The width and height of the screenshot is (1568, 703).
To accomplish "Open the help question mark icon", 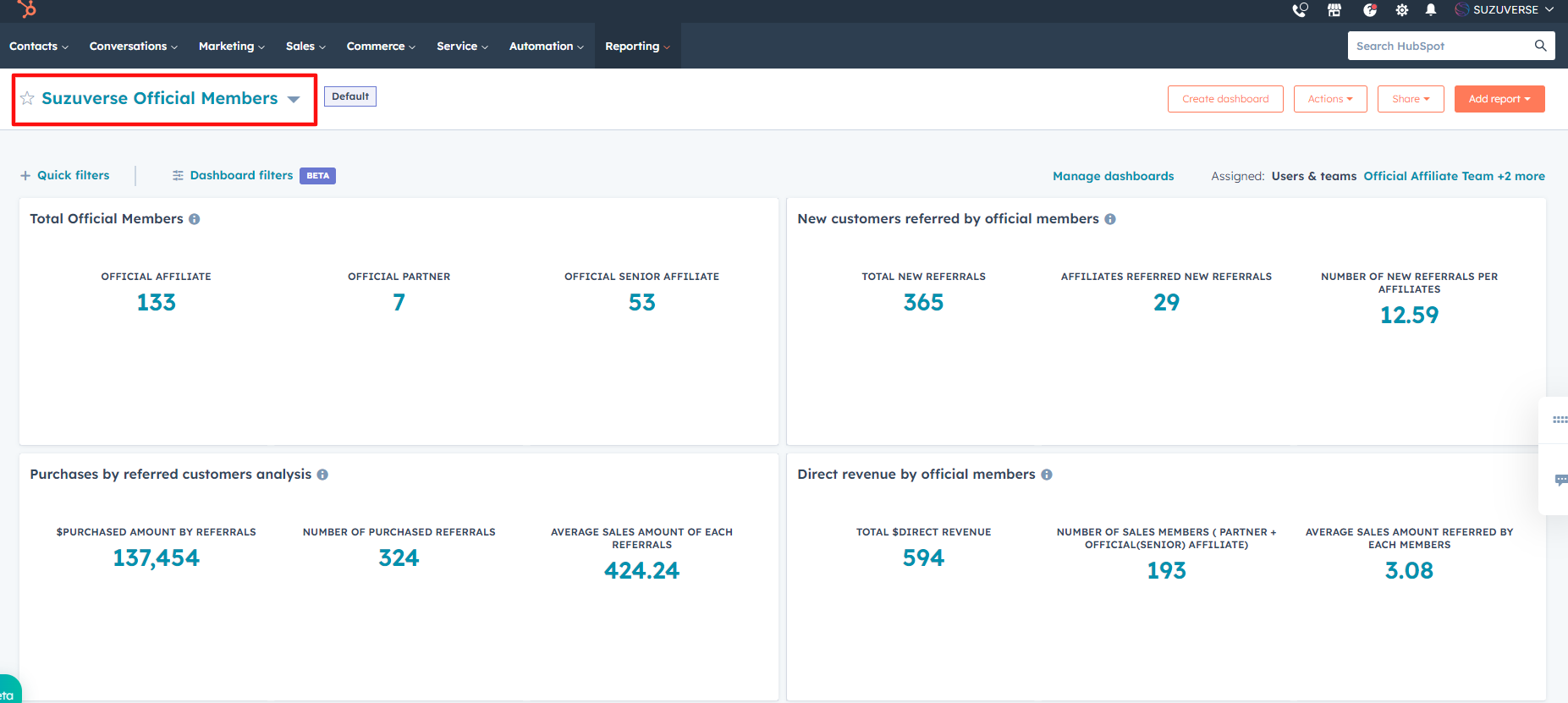I will pos(1369,10).
